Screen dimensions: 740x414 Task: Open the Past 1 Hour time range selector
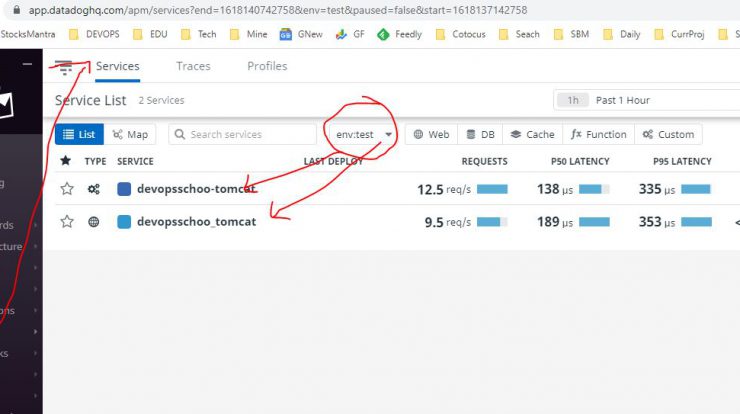point(647,100)
